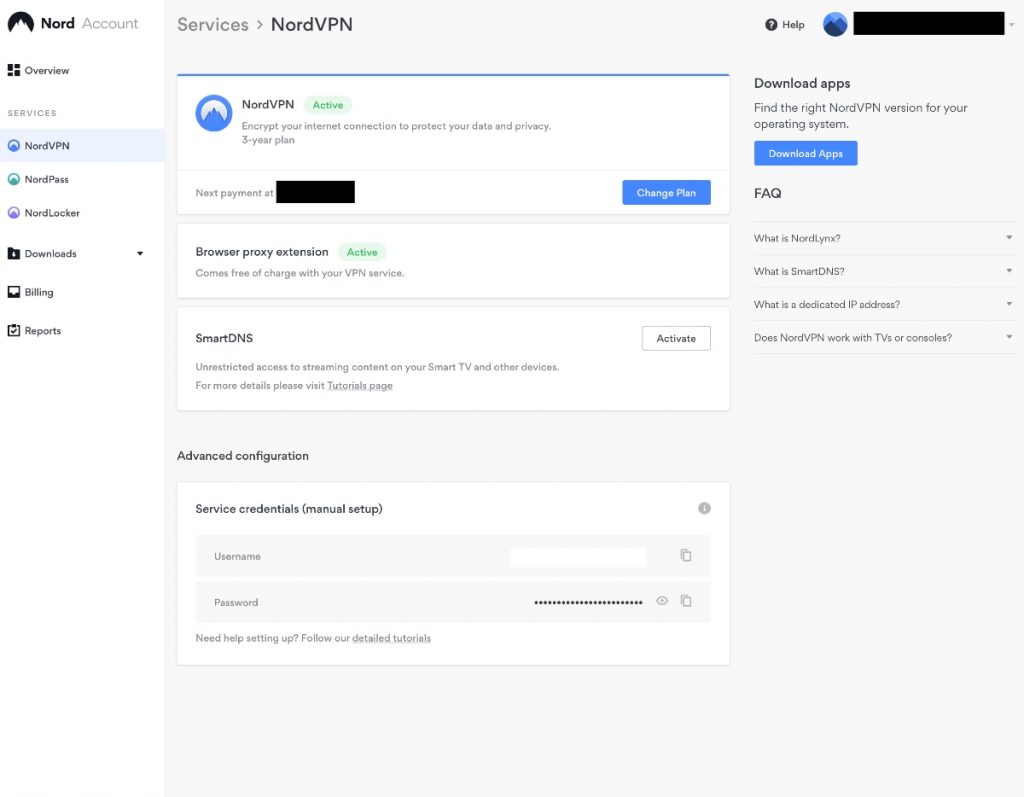Click the Username field value

coord(578,557)
